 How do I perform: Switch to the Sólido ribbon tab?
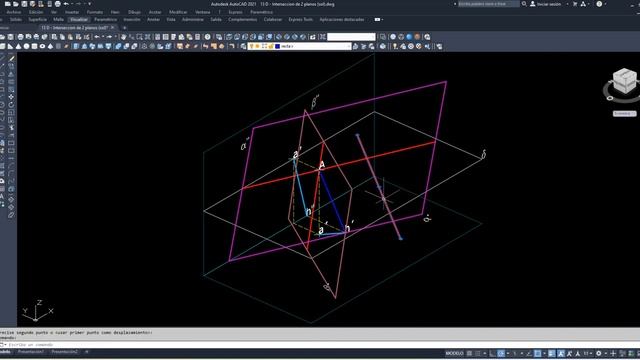(16, 20)
